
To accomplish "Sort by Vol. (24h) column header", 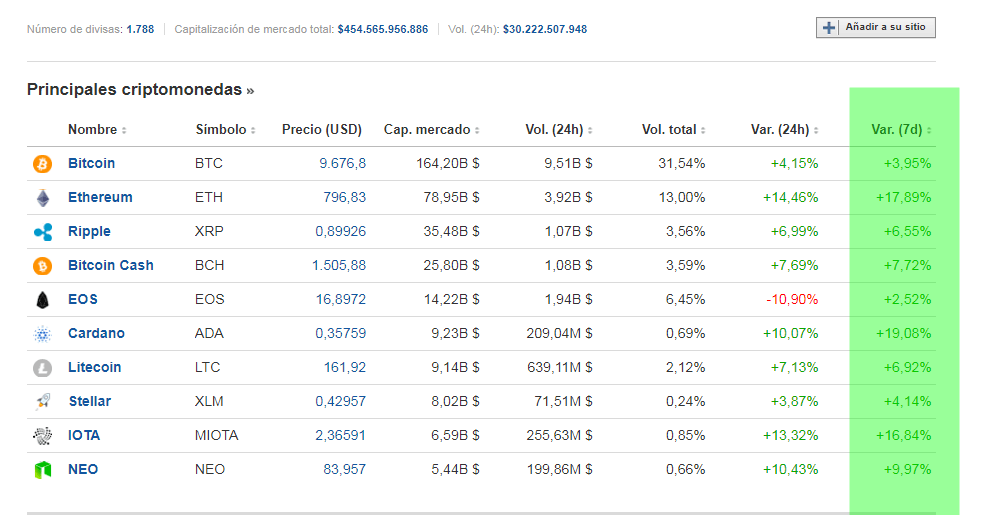I will tap(559, 130).
